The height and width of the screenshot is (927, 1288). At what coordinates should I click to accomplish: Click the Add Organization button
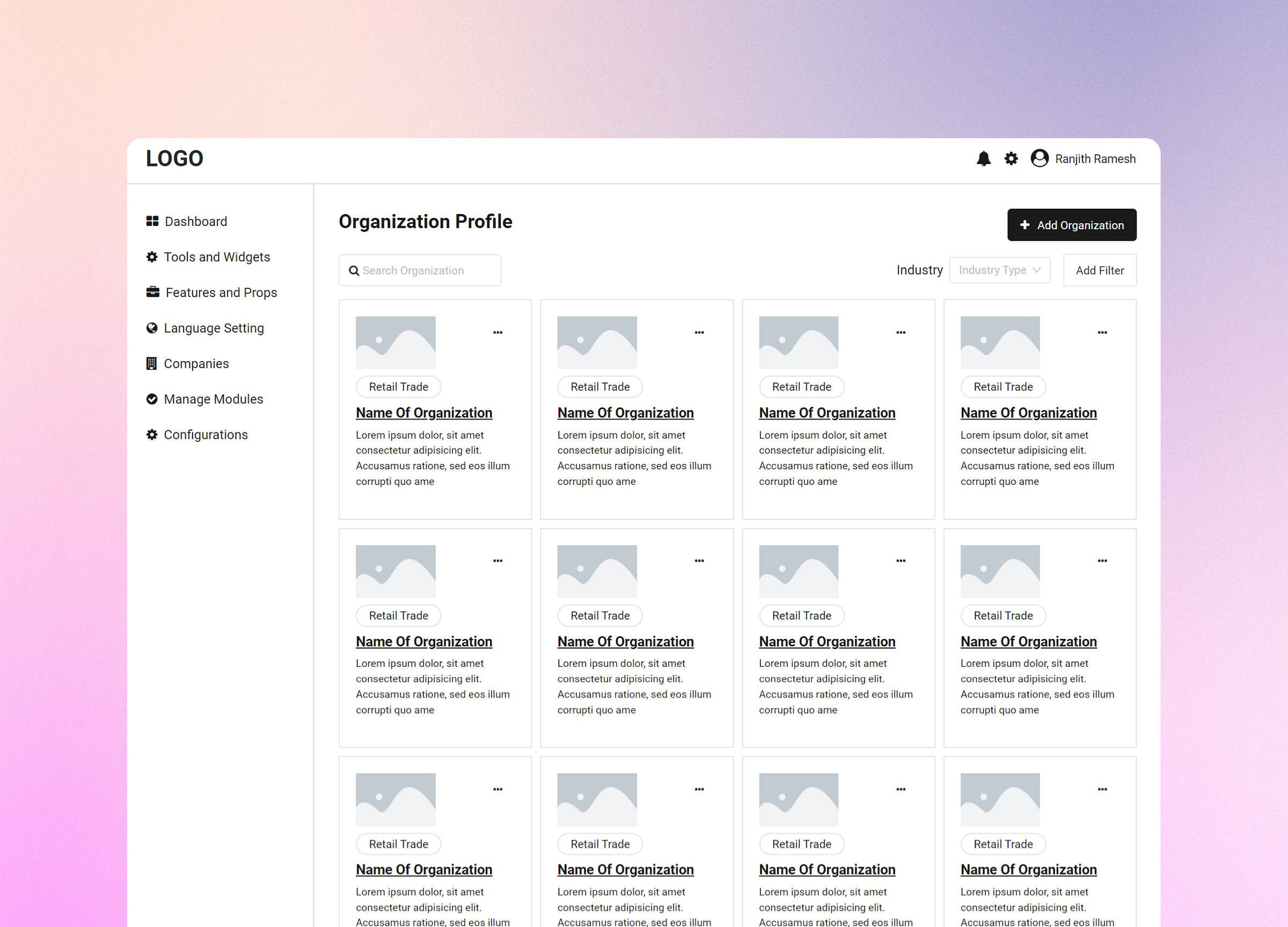[1072, 225]
